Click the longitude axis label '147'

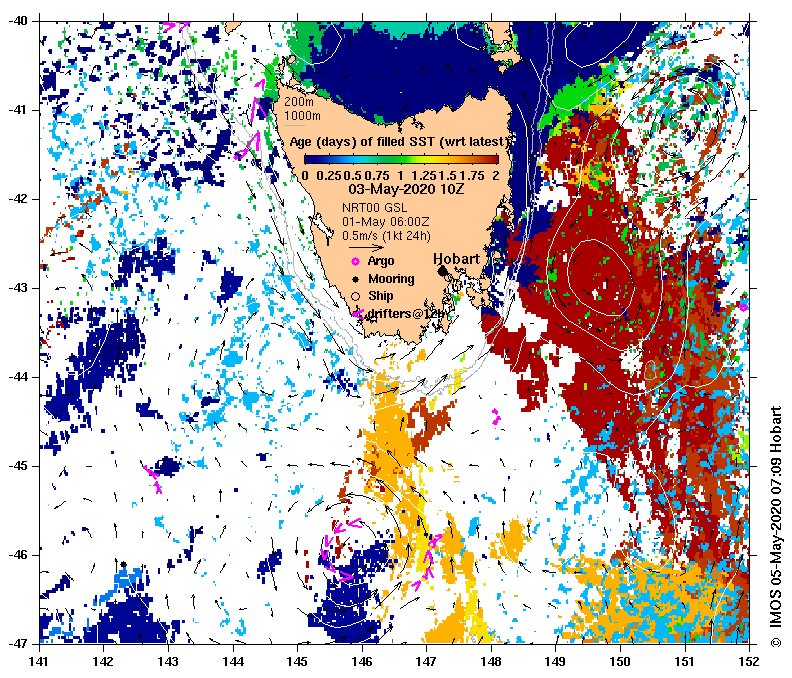(x=426, y=661)
